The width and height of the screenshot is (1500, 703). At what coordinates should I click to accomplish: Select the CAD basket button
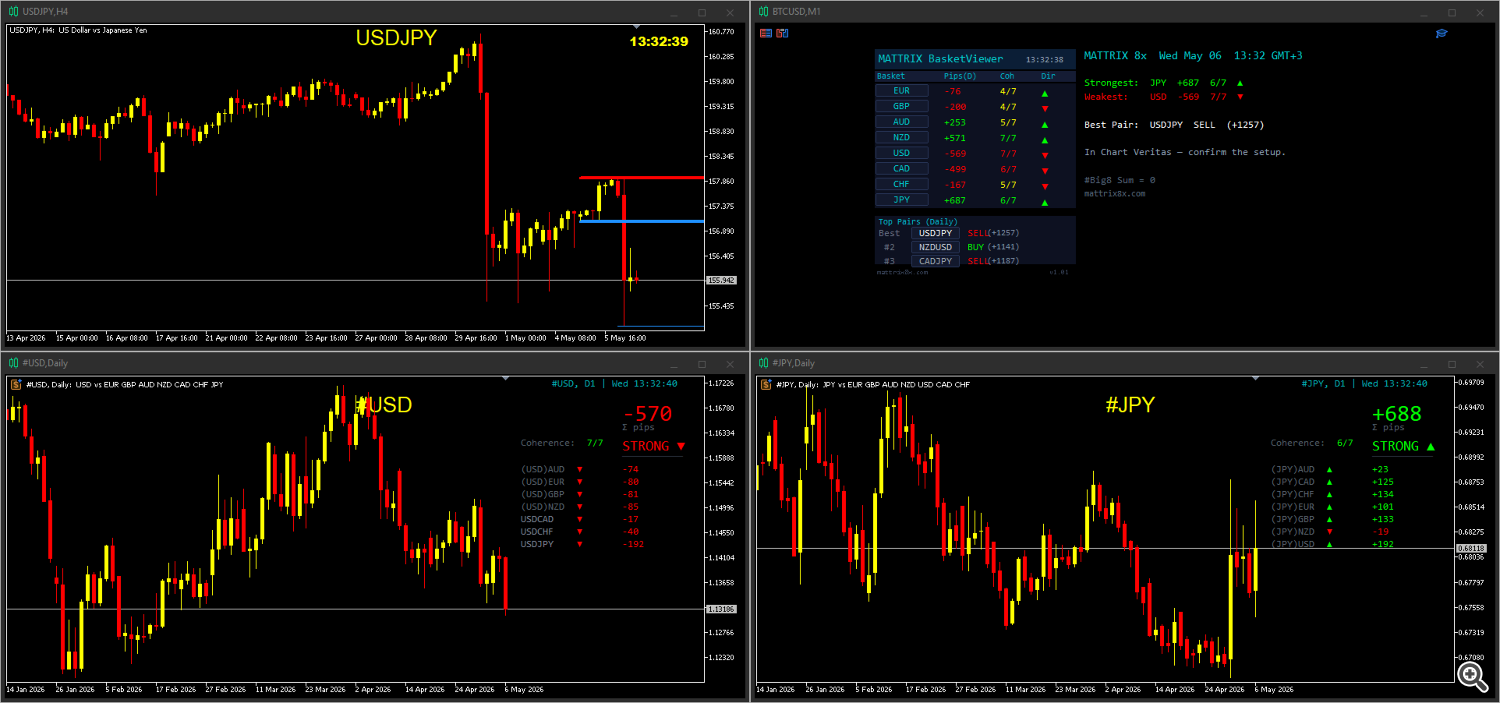(901, 168)
